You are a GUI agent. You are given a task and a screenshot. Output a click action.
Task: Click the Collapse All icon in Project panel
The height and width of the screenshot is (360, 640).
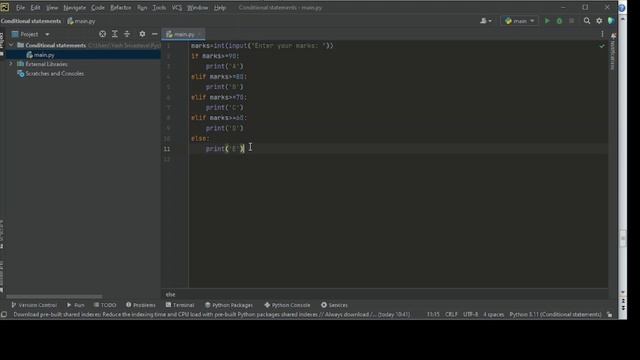[x=127, y=34]
